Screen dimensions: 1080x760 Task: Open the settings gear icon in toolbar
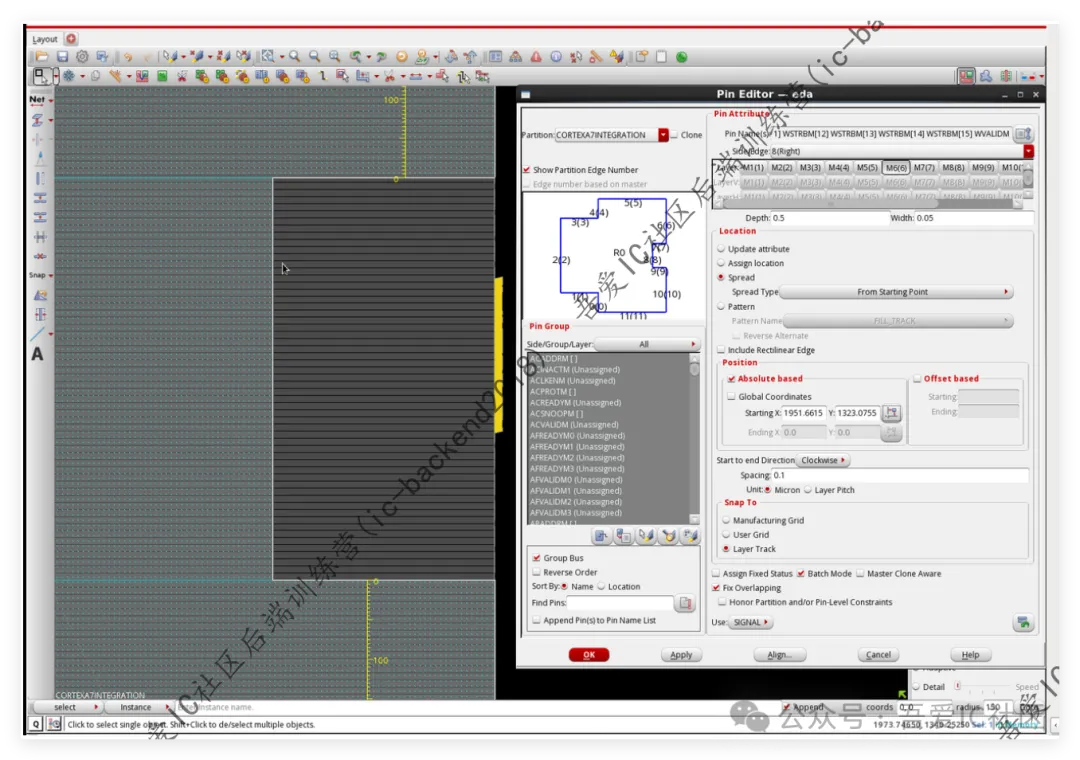point(82,57)
